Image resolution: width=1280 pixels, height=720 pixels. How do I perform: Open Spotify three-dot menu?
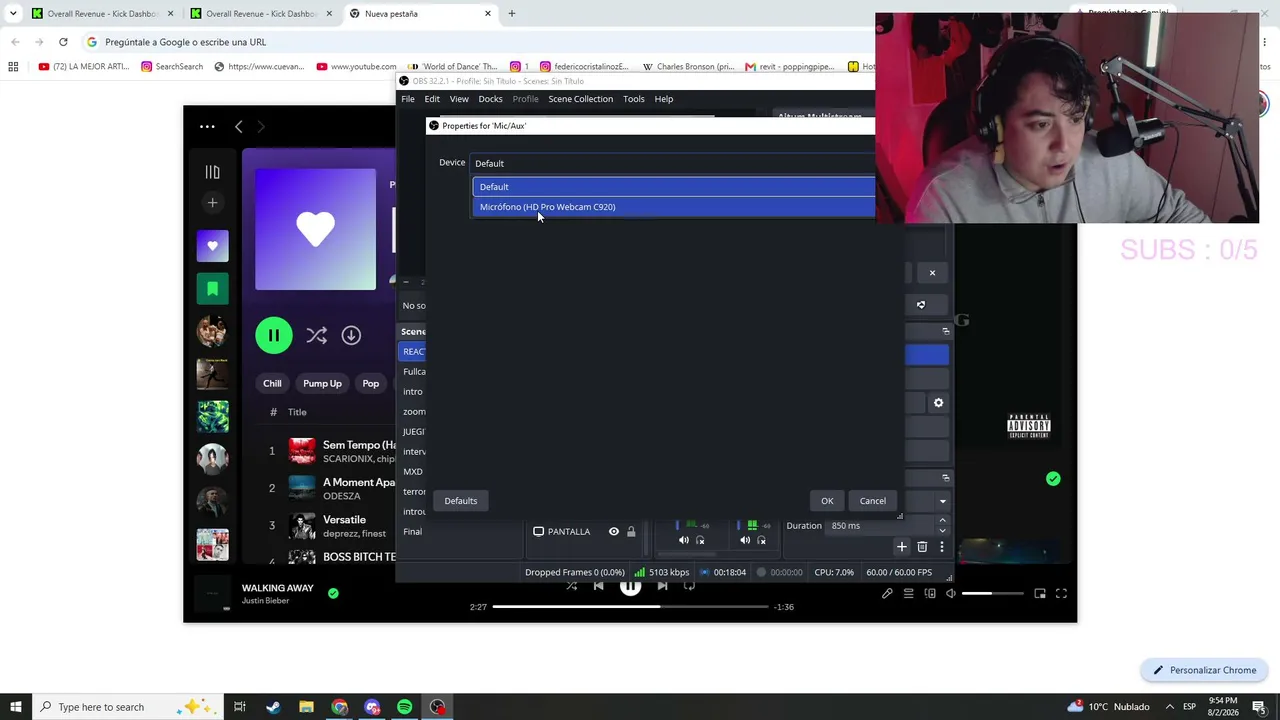point(207,127)
